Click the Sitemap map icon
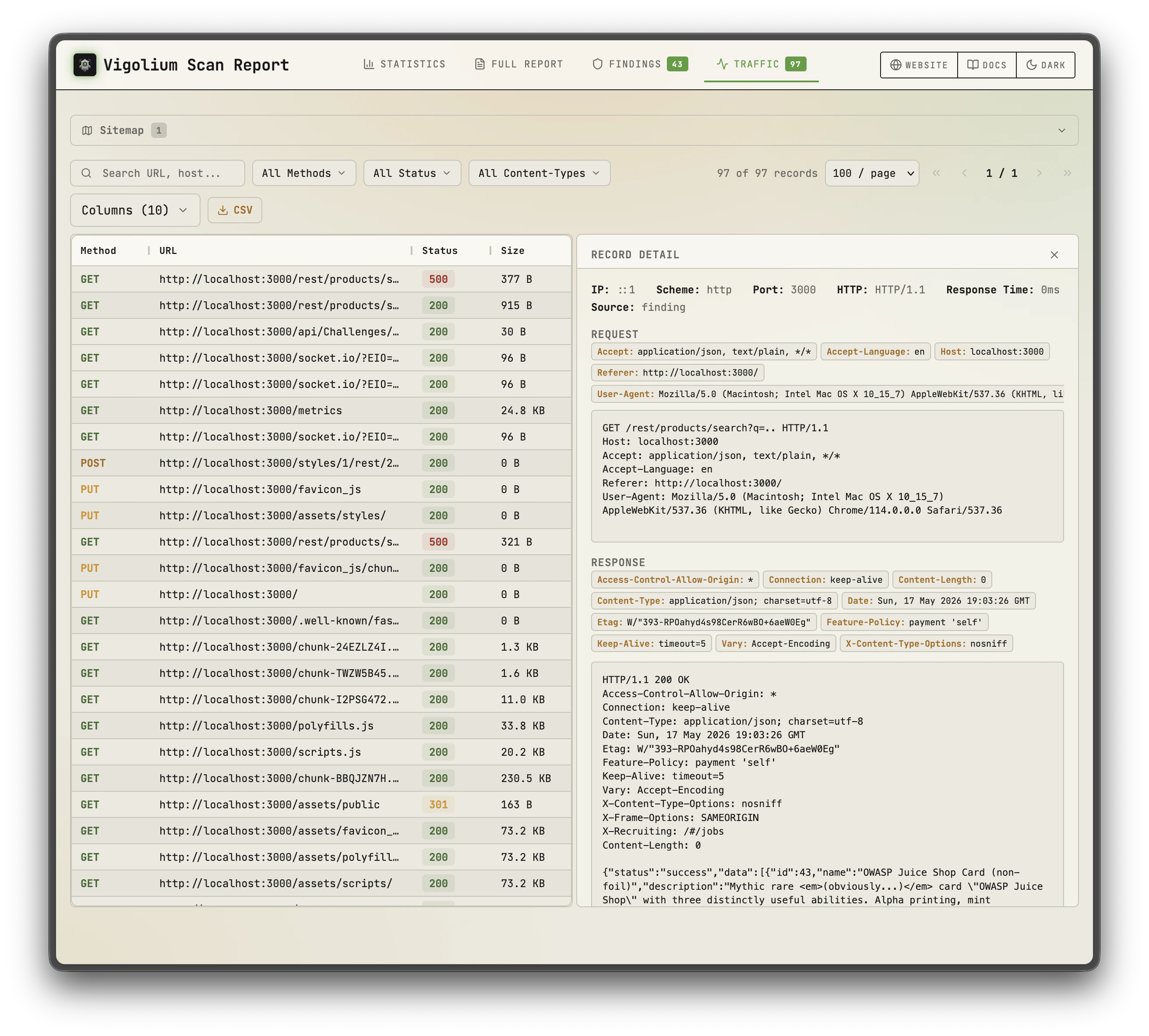 tap(87, 130)
